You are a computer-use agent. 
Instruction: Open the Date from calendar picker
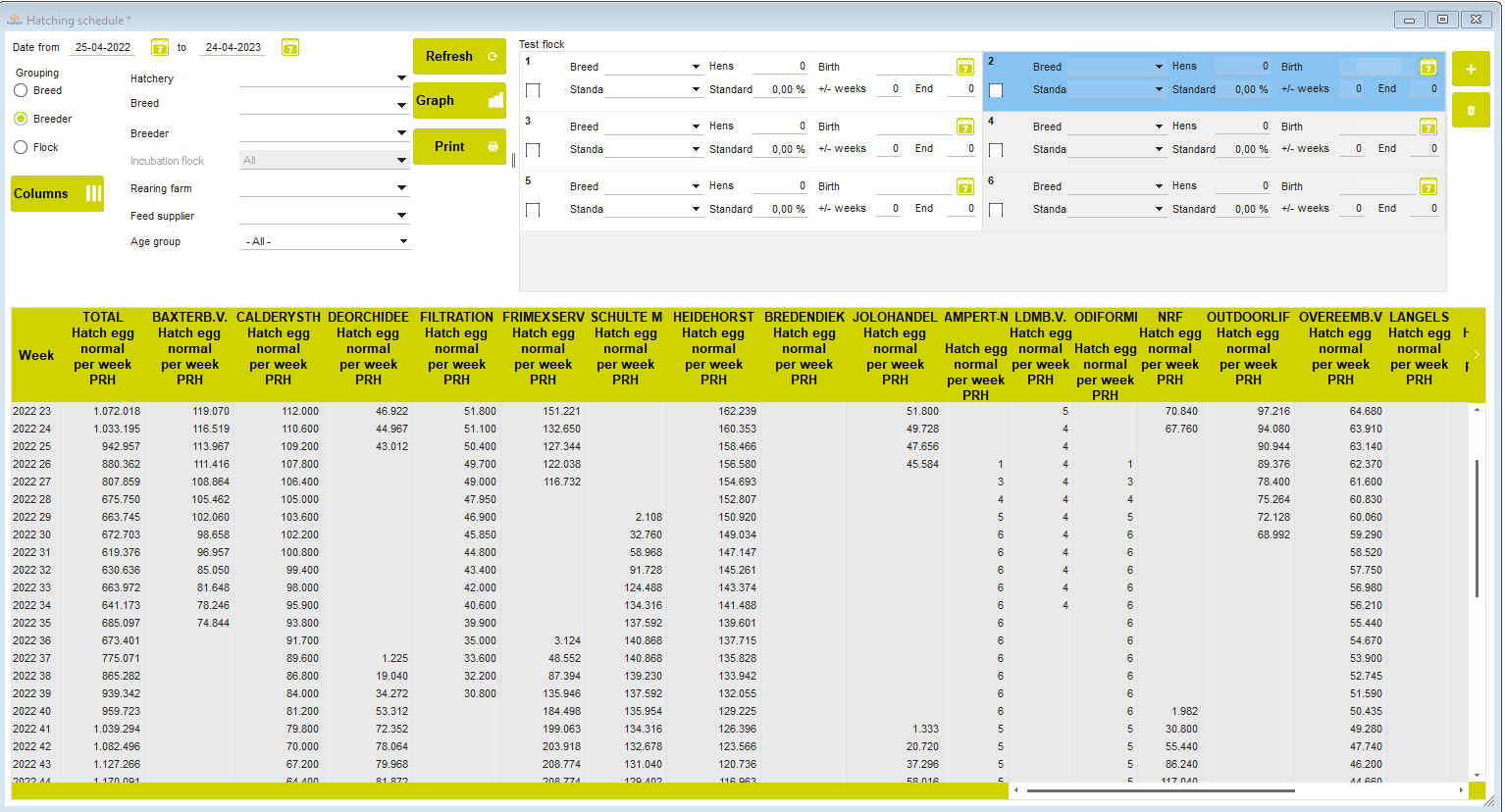(160, 47)
